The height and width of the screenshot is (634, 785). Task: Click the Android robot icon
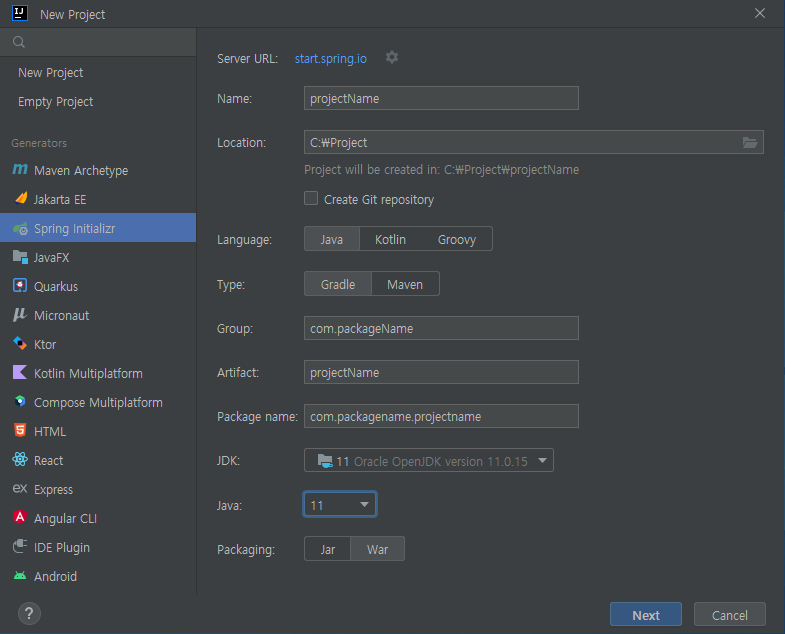[x=20, y=576]
